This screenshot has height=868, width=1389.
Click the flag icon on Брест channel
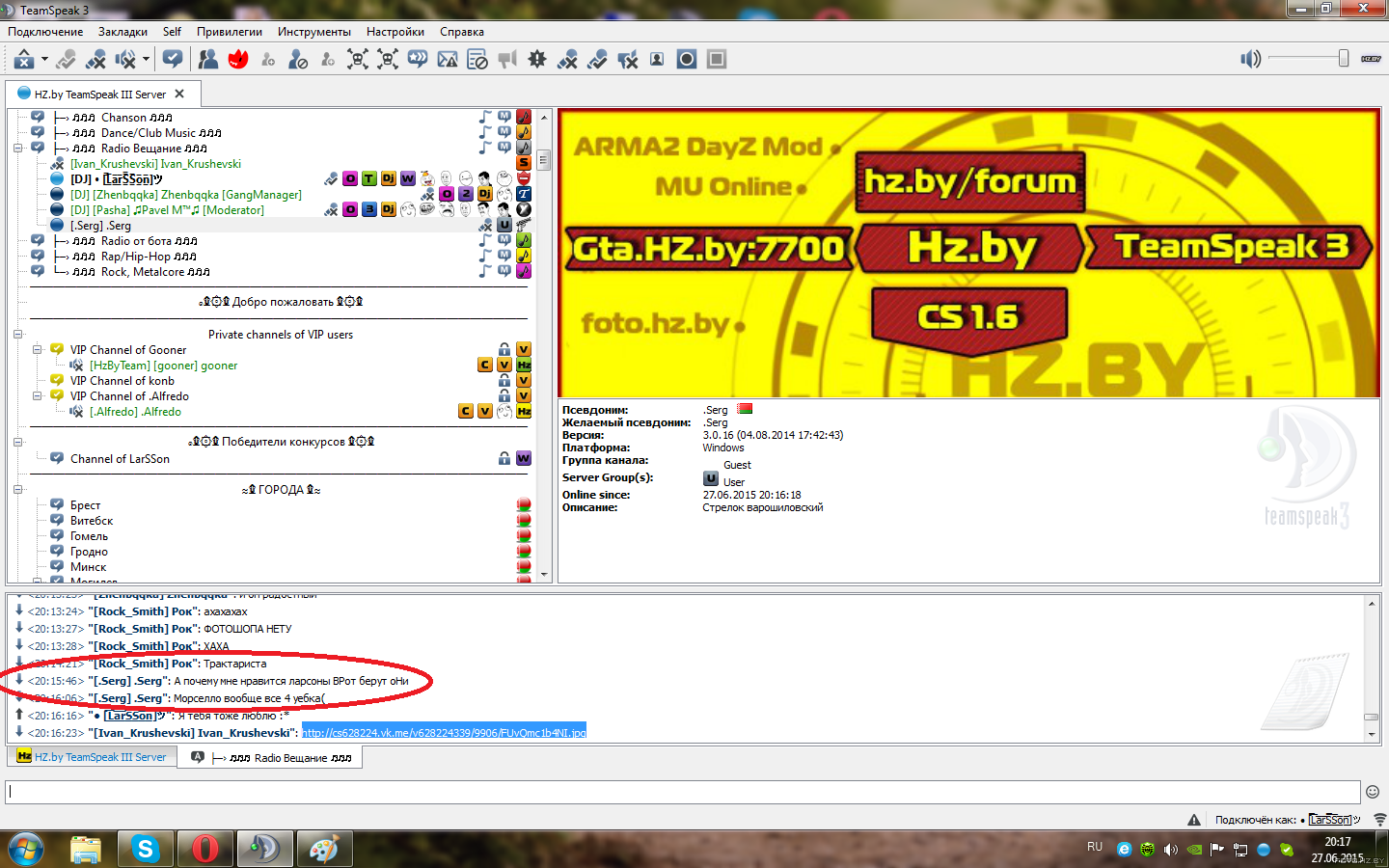click(524, 504)
